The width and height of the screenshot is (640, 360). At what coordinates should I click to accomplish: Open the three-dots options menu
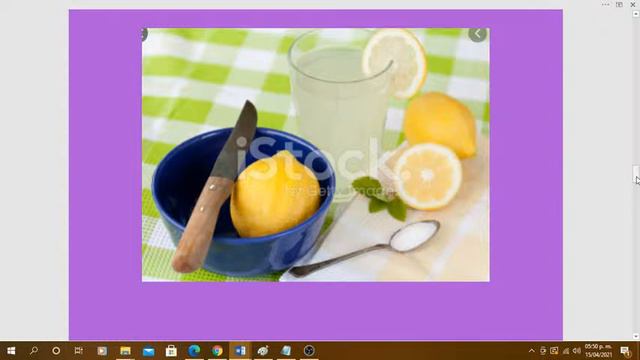pyautogui.click(x=605, y=4)
